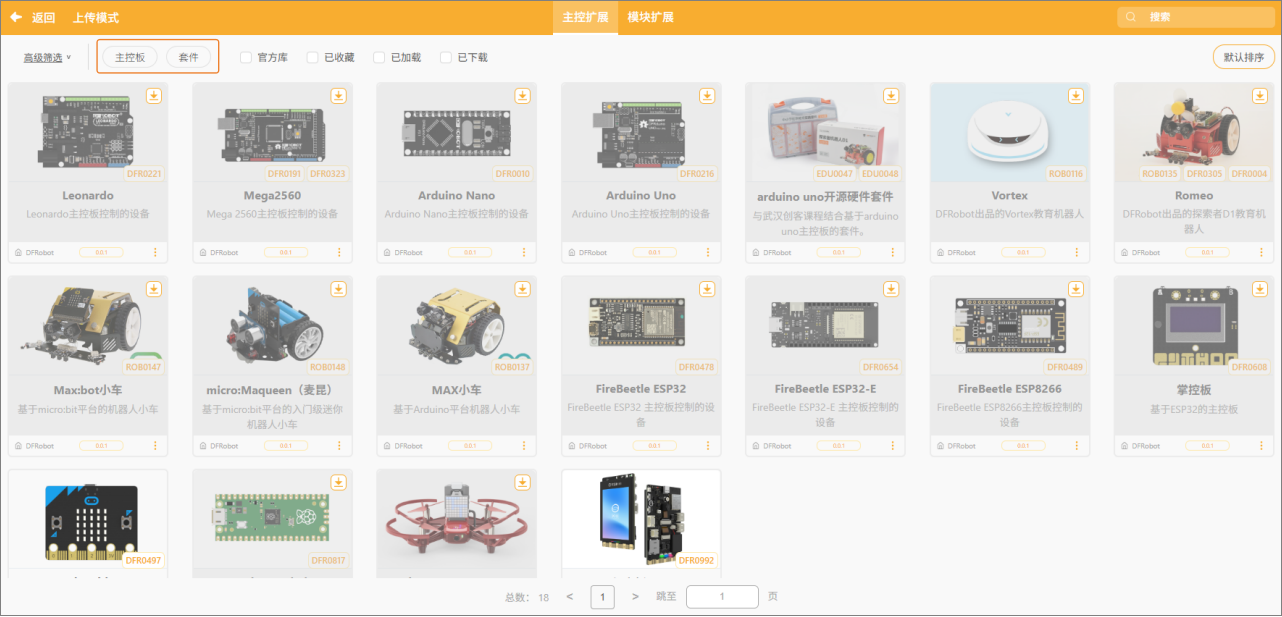Open the 默认排序 sort dropdown
1282x617 pixels.
(1243, 57)
